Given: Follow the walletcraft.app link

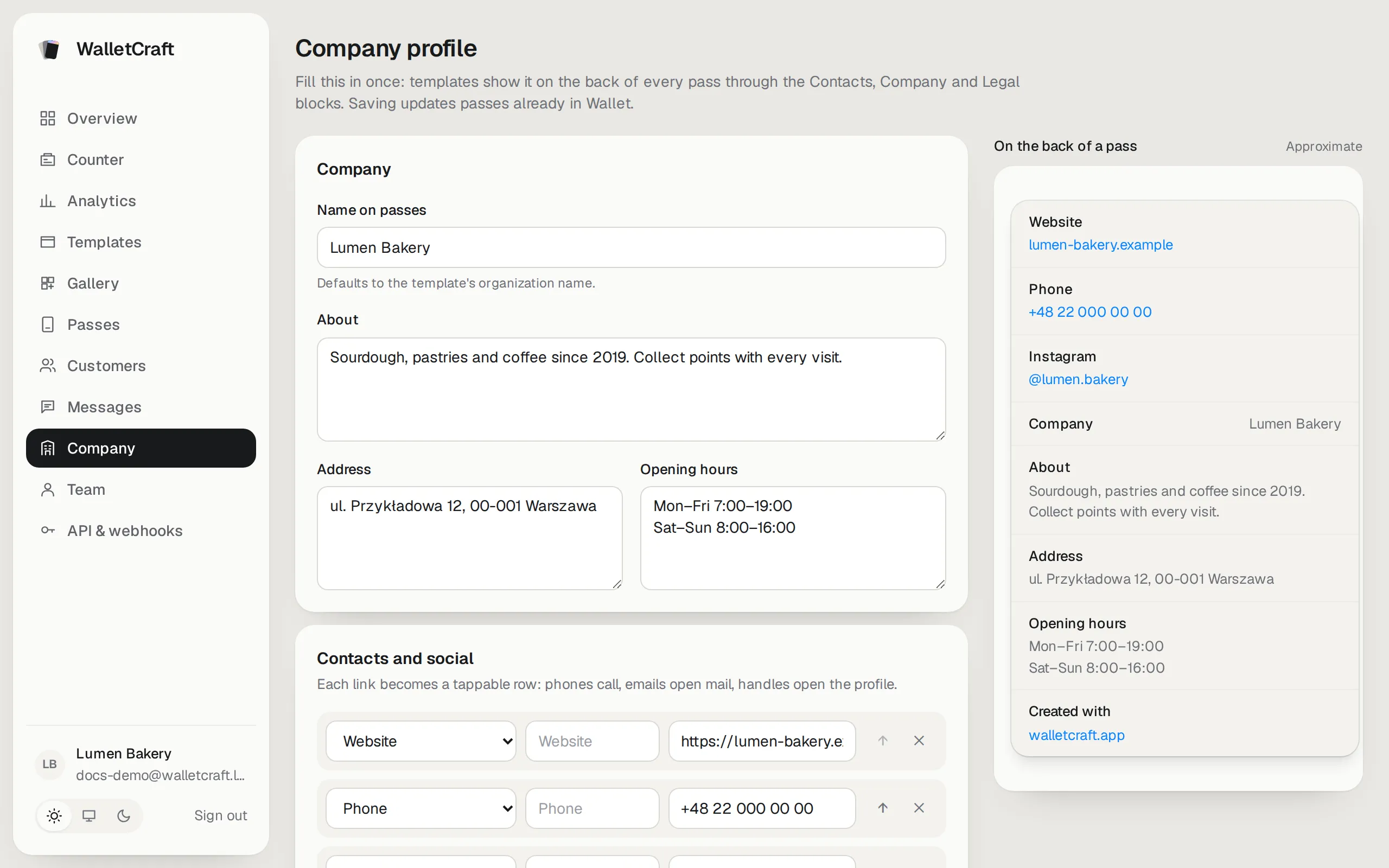Looking at the screenshot, I should [x=1076, y=736].
